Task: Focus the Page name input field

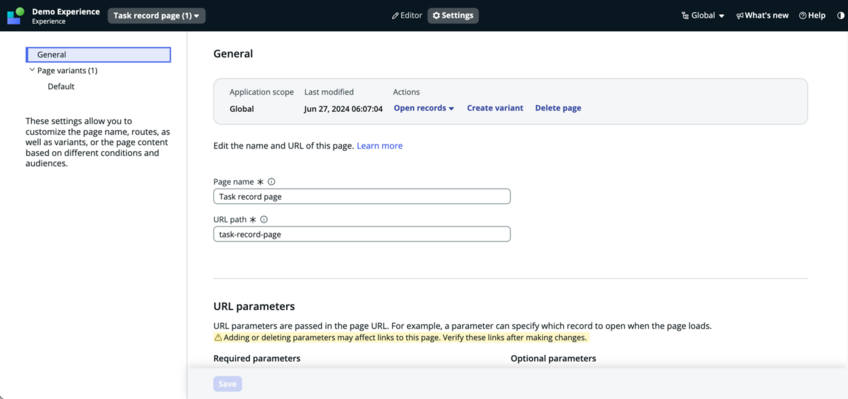Action: pos(362,196)
